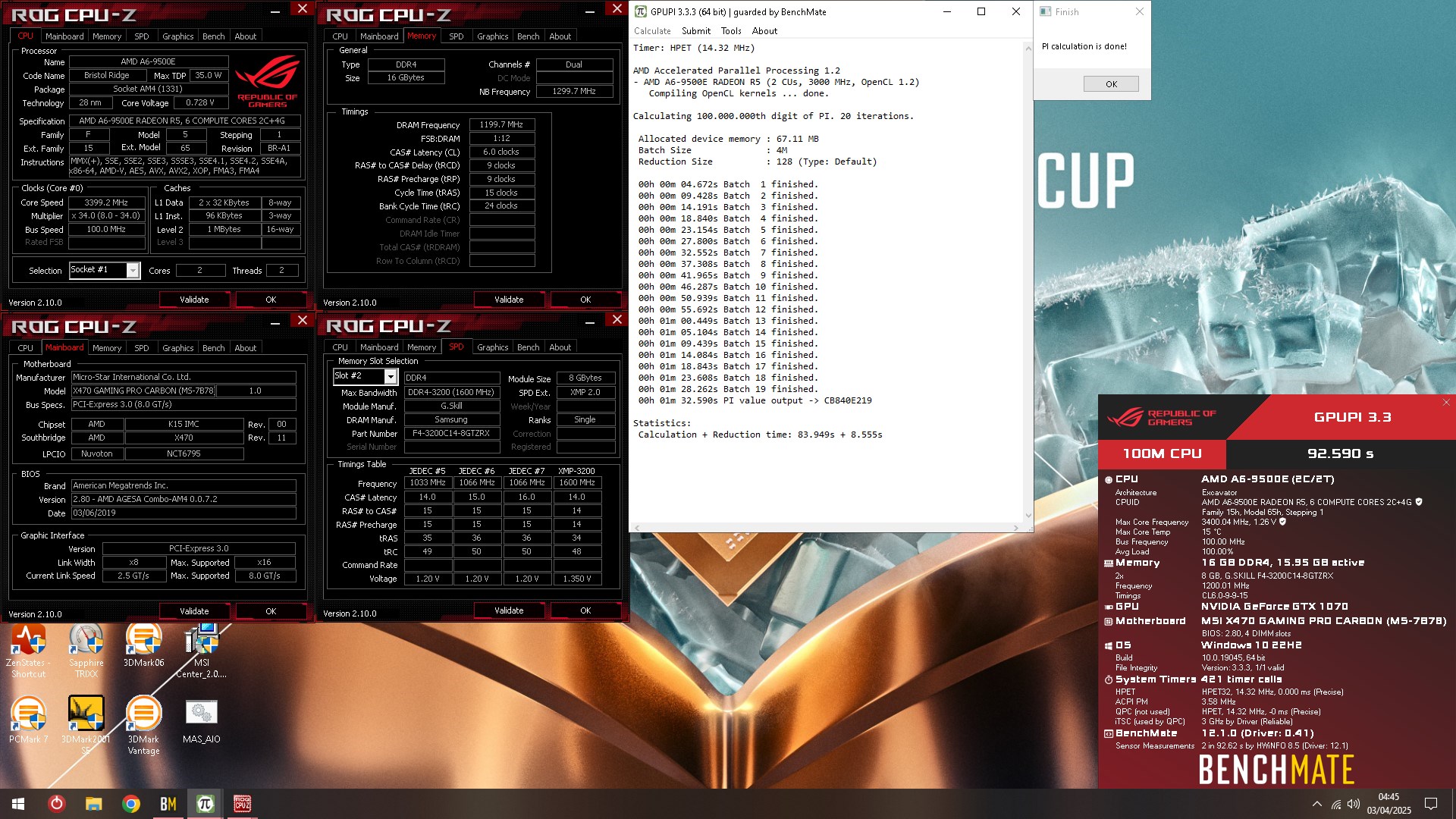The image size is (1456, 819).
Task: Click the GPUPI vertical scrollbar
Action: (1028, 281)
